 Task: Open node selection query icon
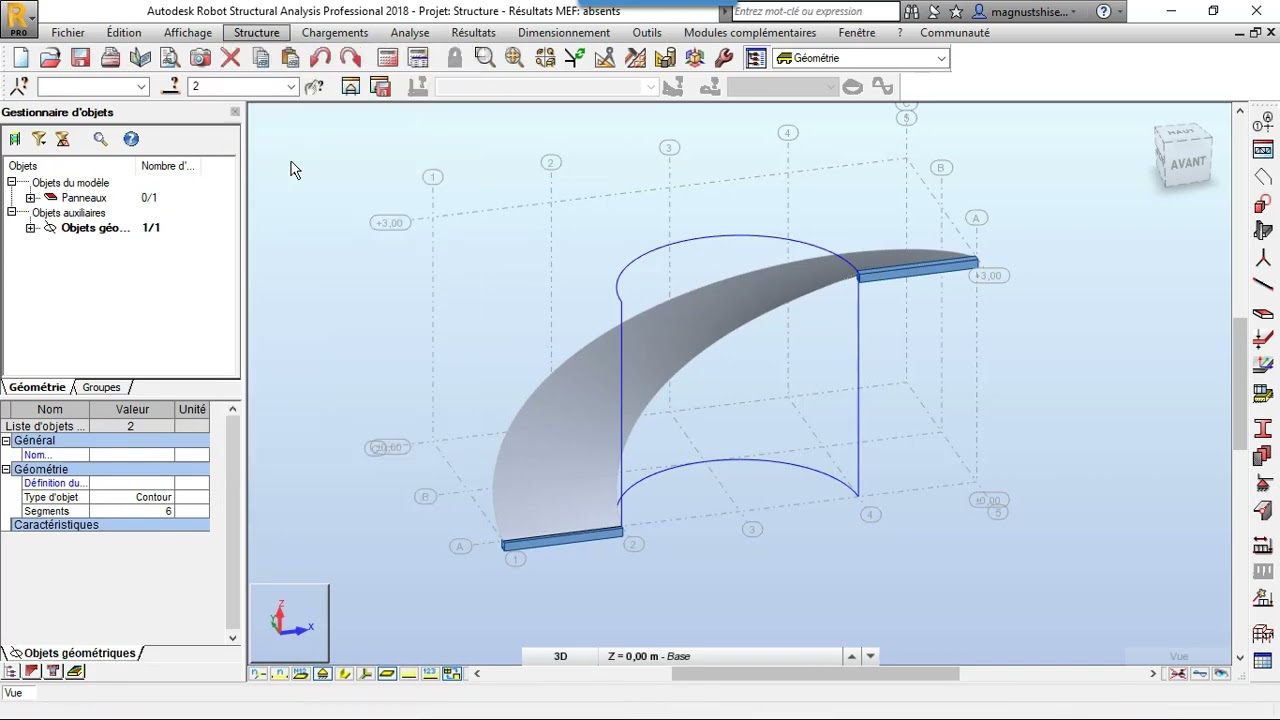pyautogui.click(x=19, y=87)
